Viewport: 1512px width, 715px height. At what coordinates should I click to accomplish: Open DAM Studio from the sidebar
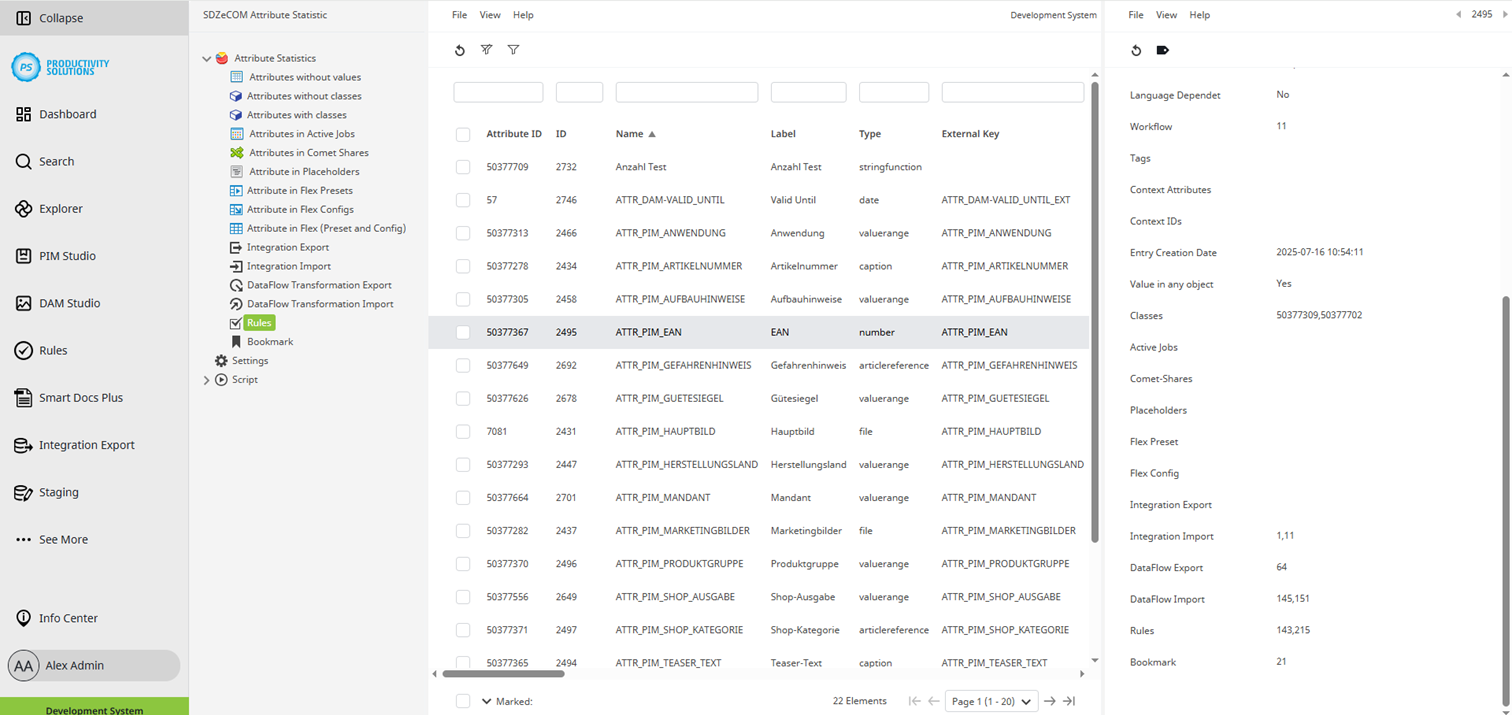tap(22, 302)
